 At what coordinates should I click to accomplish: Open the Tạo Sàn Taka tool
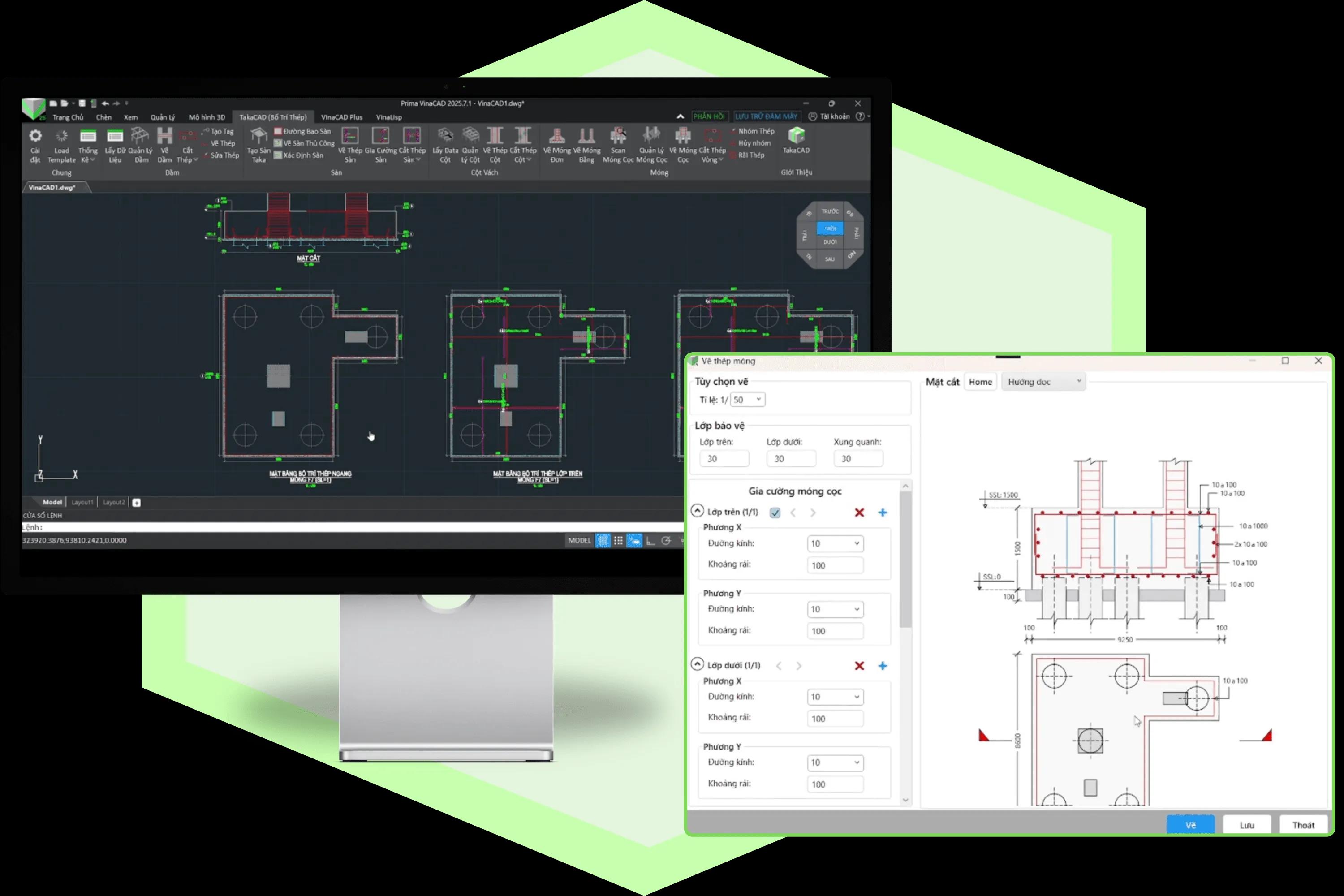[x=259, y=136]
